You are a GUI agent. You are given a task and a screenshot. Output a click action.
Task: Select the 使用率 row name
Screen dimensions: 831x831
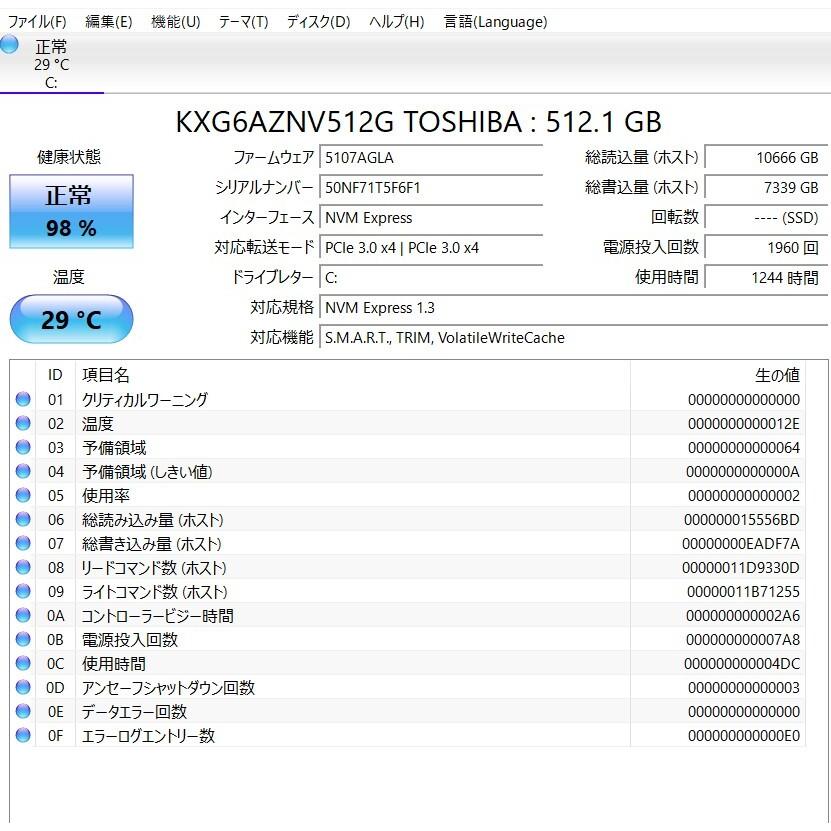coord(105,496)
